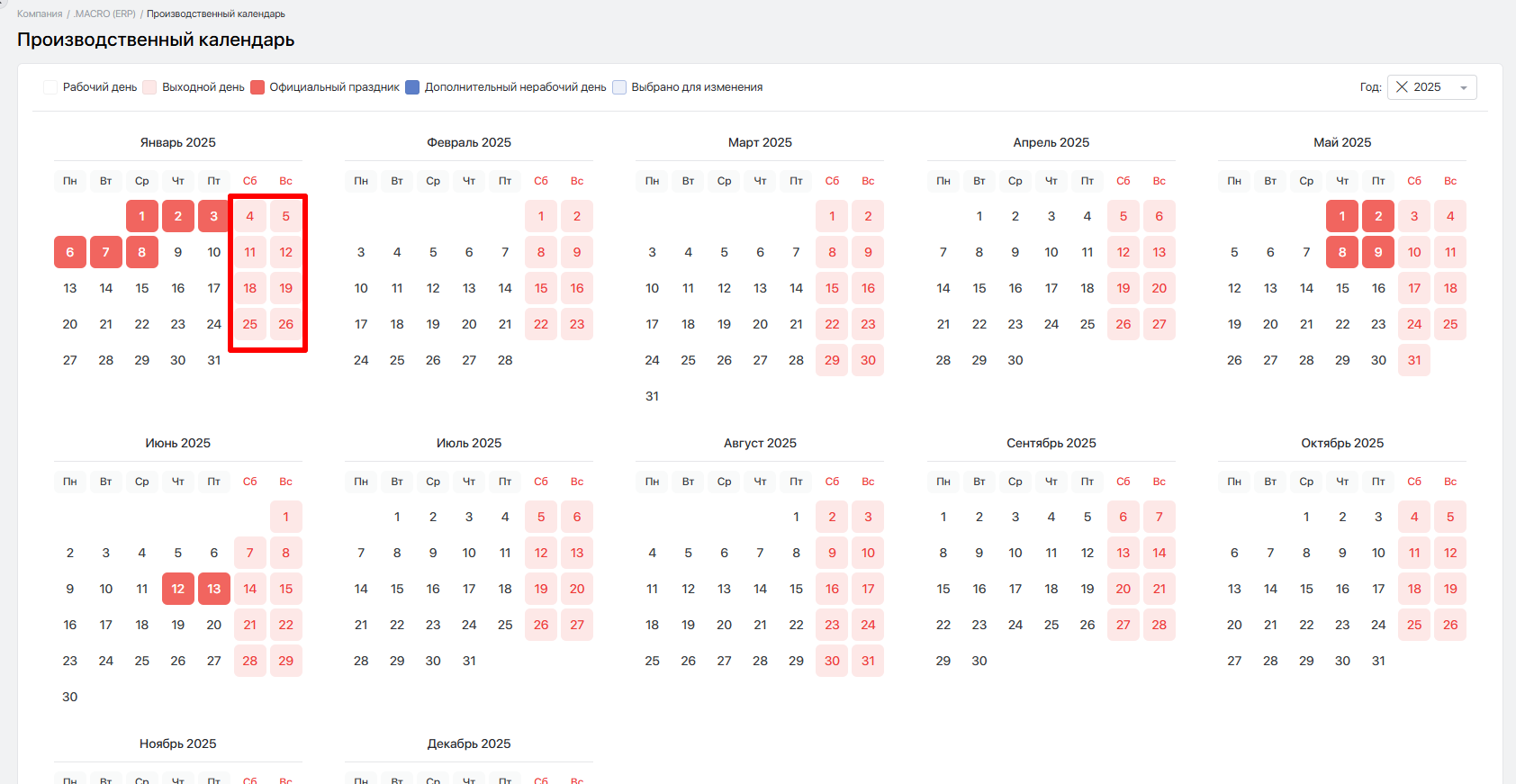Select June 12 holiday in Июнь 2025
This screenshot has height=784, width=1516.
click(x=178, y=589)
